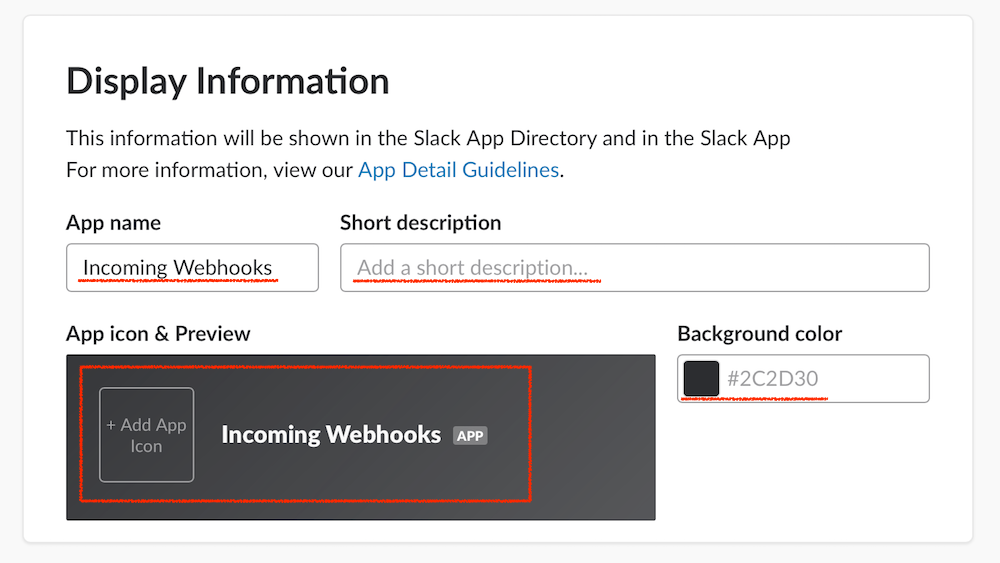Click the App name field label
Screen dimensions: 1000x563
pyautogui.click(x=113, y=223)
